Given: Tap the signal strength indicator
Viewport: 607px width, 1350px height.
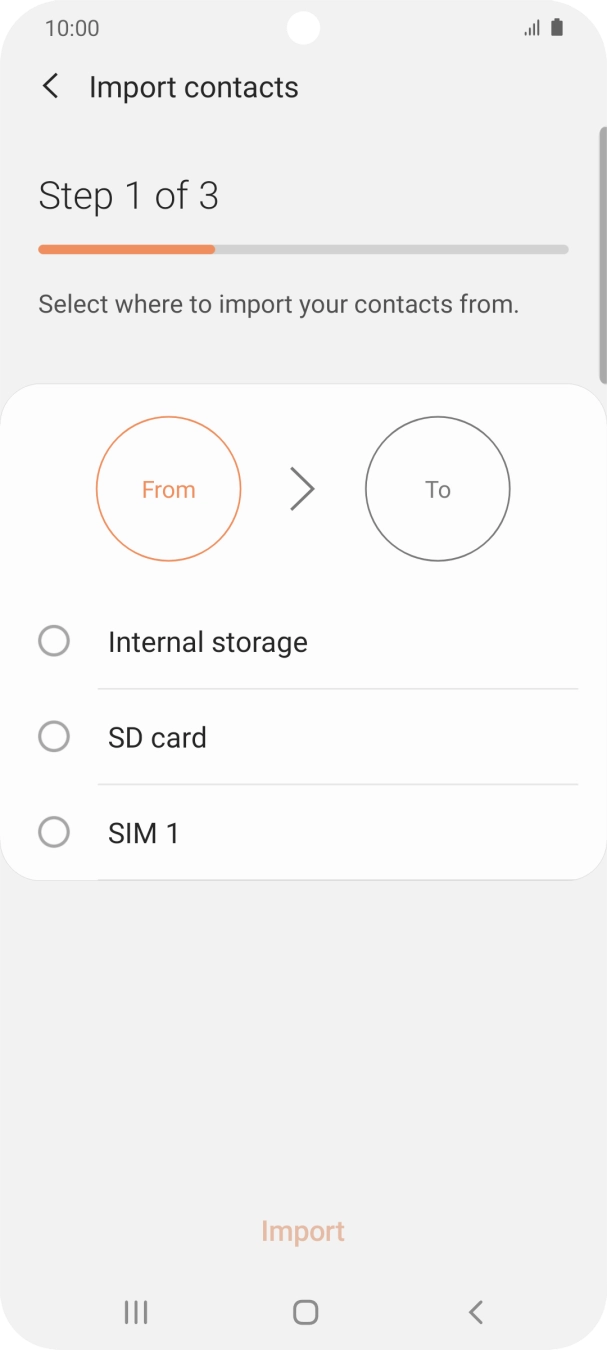Looking at the screenshot, I should 530,27.
